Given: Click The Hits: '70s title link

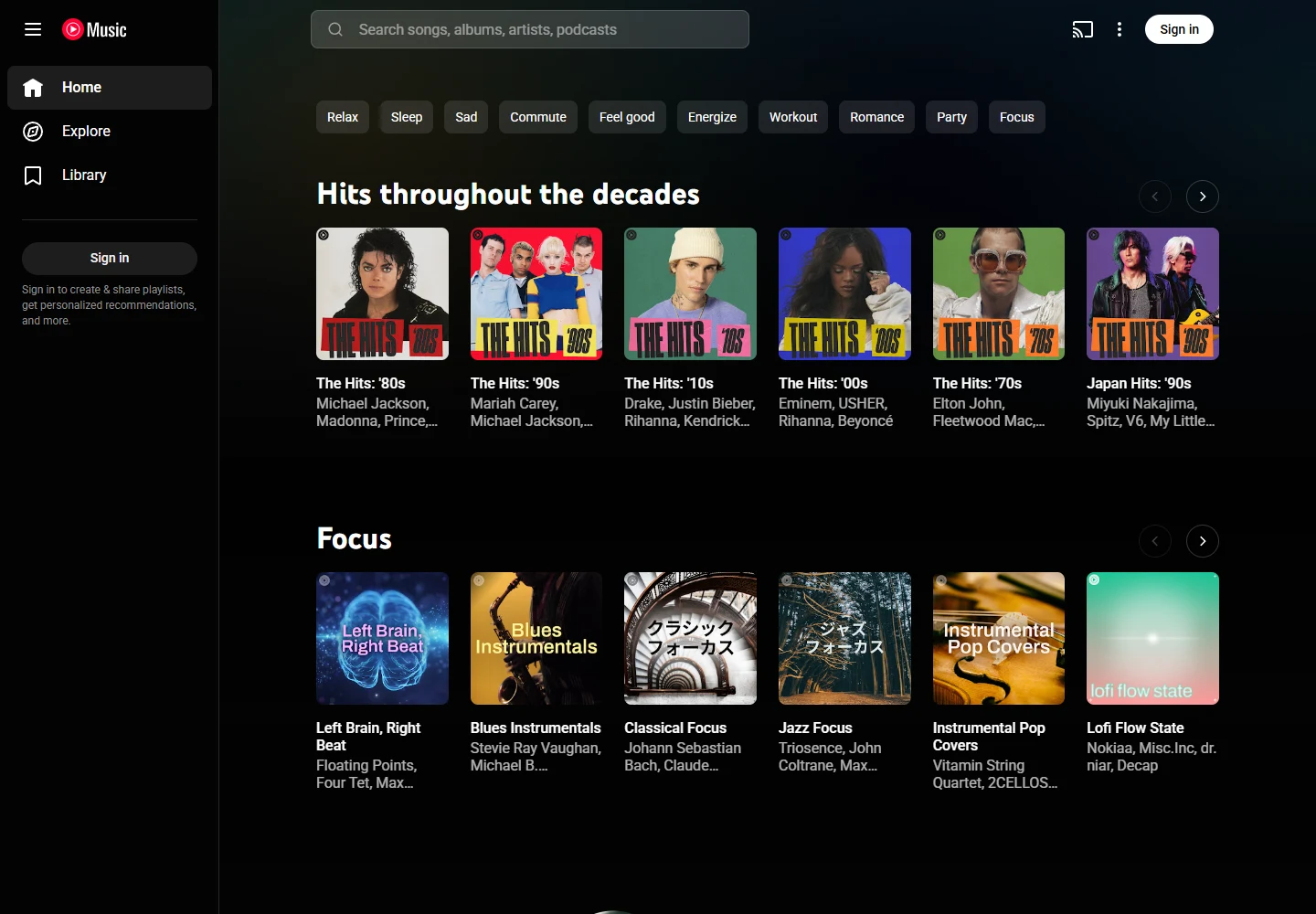Looking at the screenshot, I should tap(977, 383).
